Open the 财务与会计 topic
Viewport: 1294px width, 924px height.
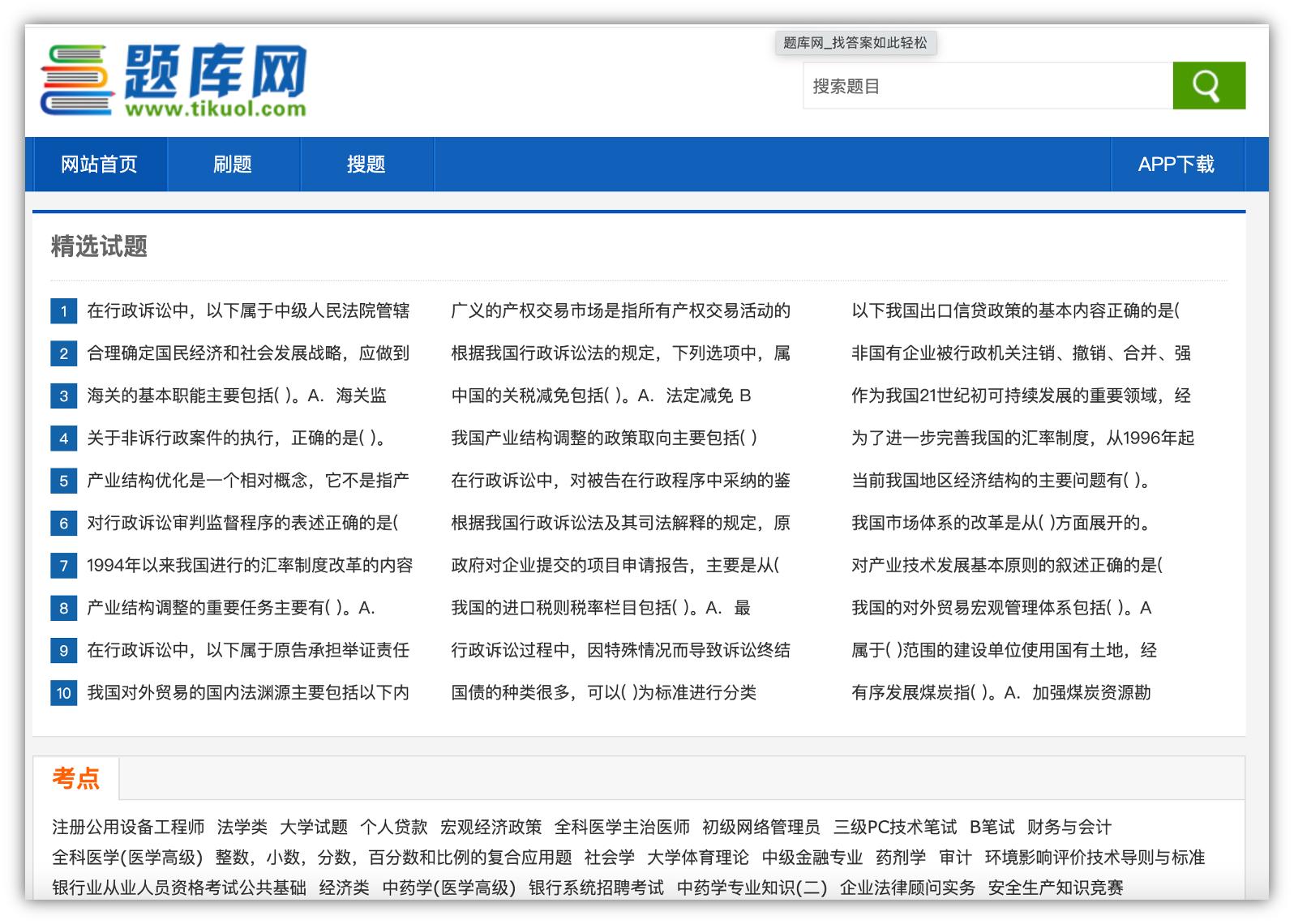pos(1069,827)
